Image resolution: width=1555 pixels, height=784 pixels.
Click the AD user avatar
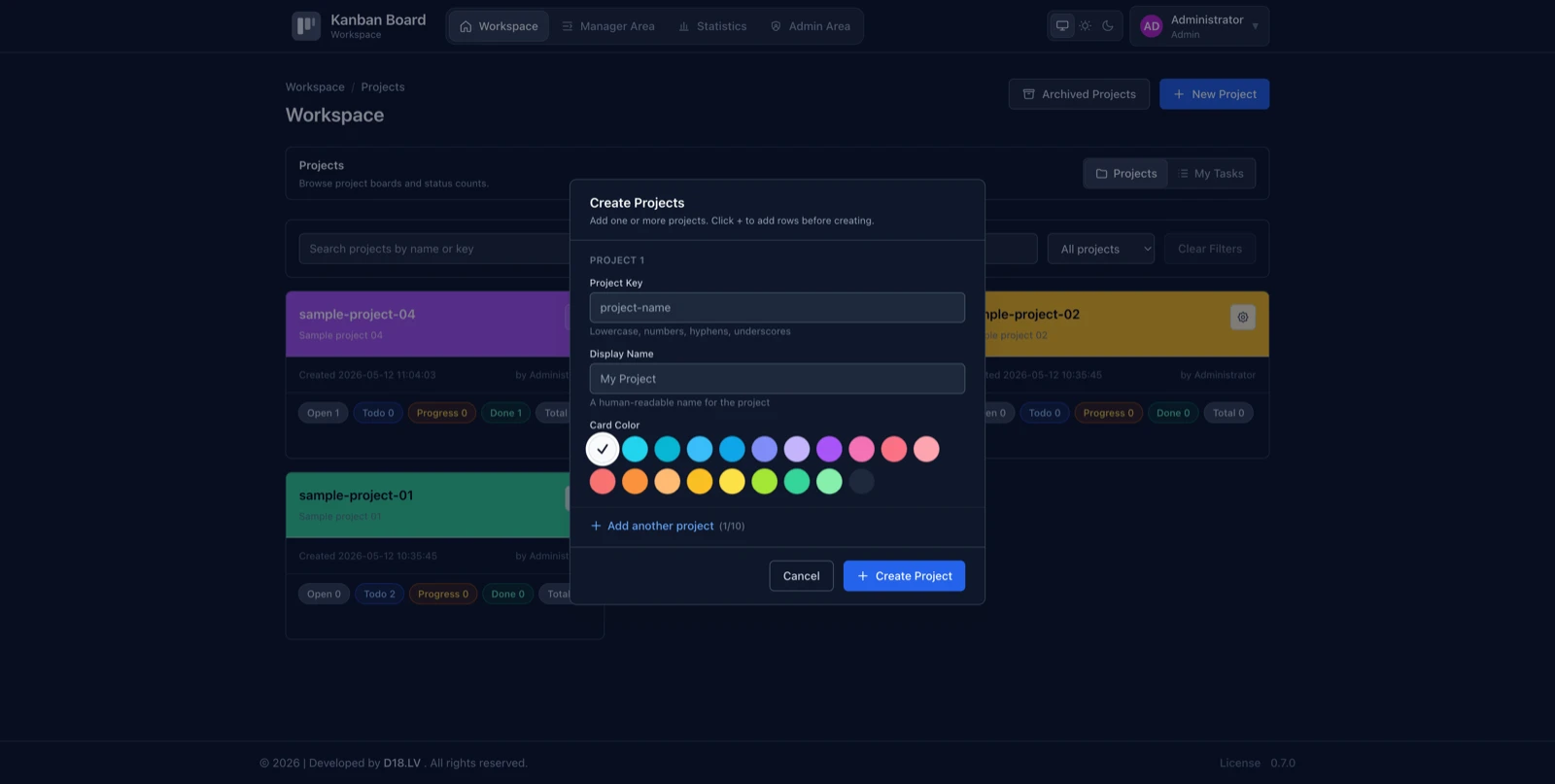click(1151, 26)
